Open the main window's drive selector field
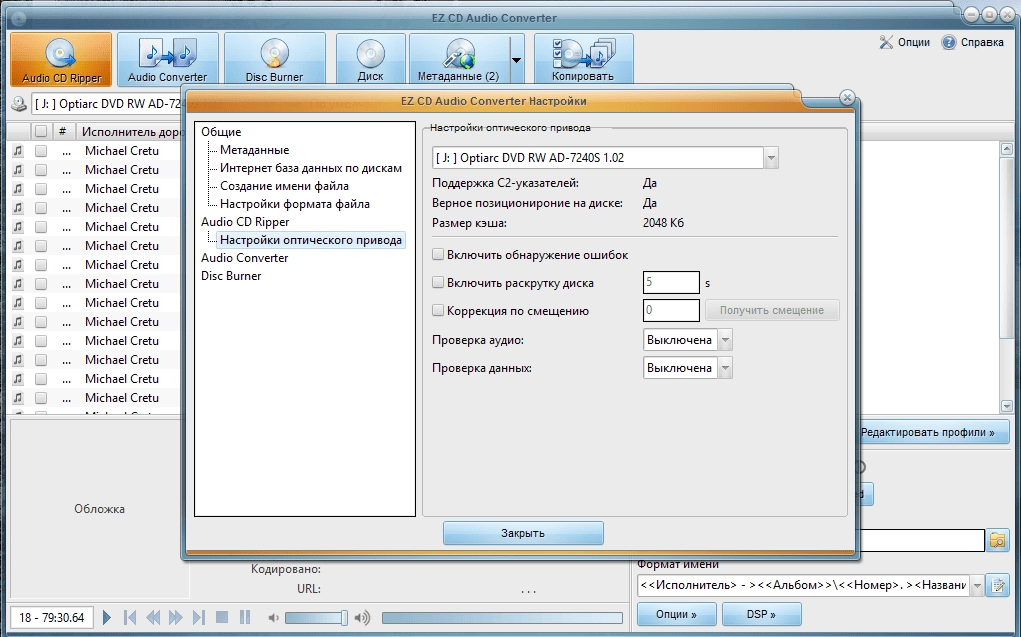 coord(107,104)
